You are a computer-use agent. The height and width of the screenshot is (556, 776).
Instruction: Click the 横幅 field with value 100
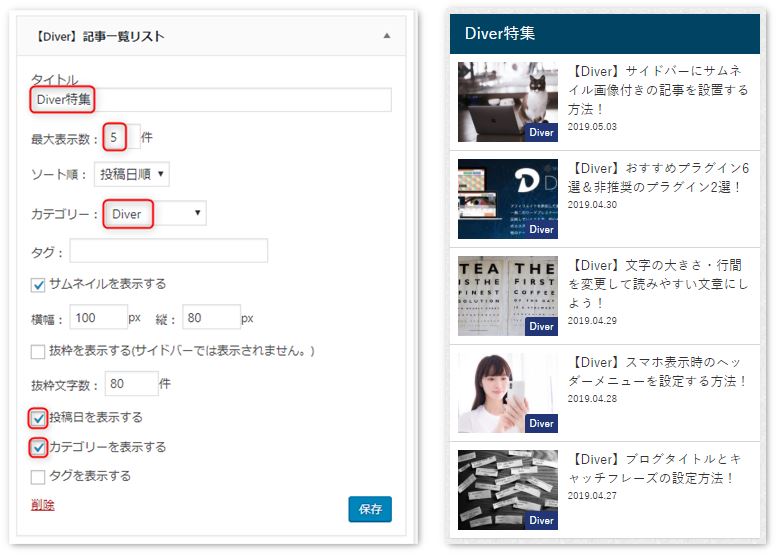click(98, 317)
